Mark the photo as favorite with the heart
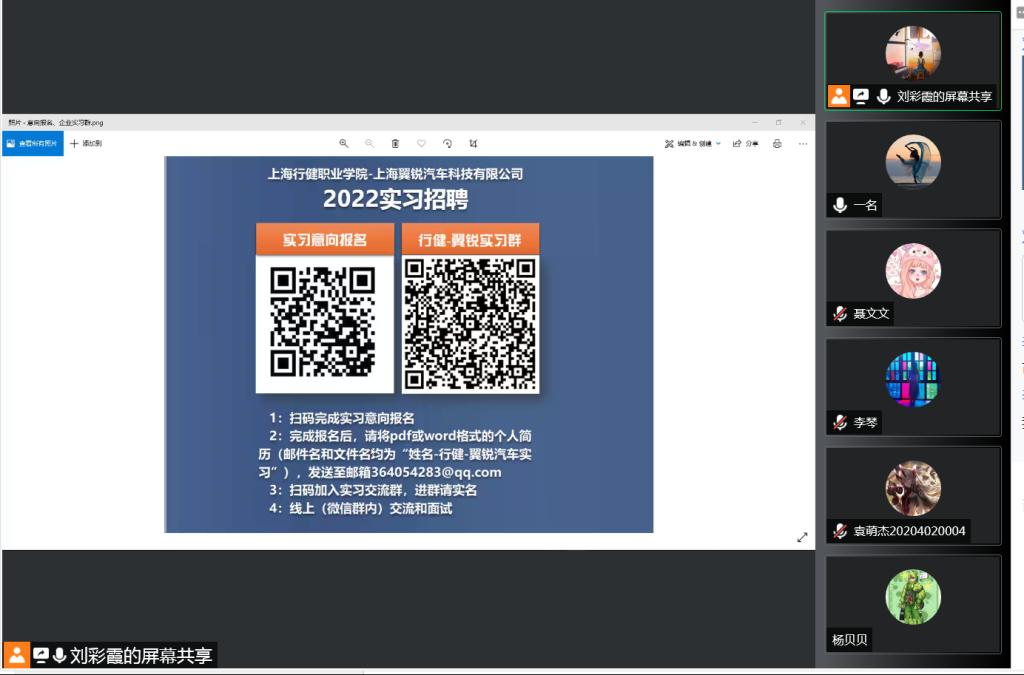The width and height of the screenshot is (1024, 675). coord(421,144)
